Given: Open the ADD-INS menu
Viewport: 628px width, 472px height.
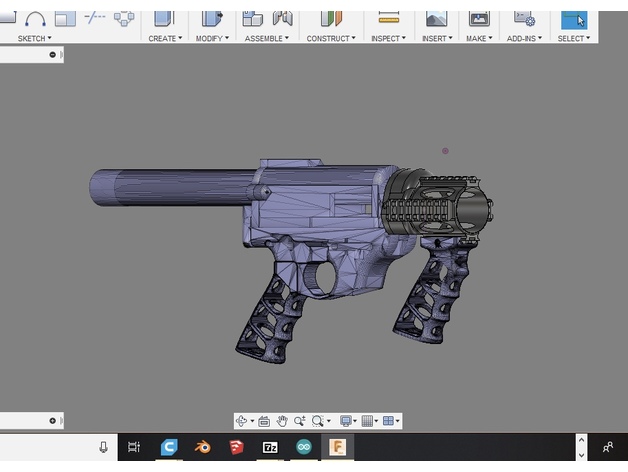Looking at the screenshot, I should tap(524, 38).
